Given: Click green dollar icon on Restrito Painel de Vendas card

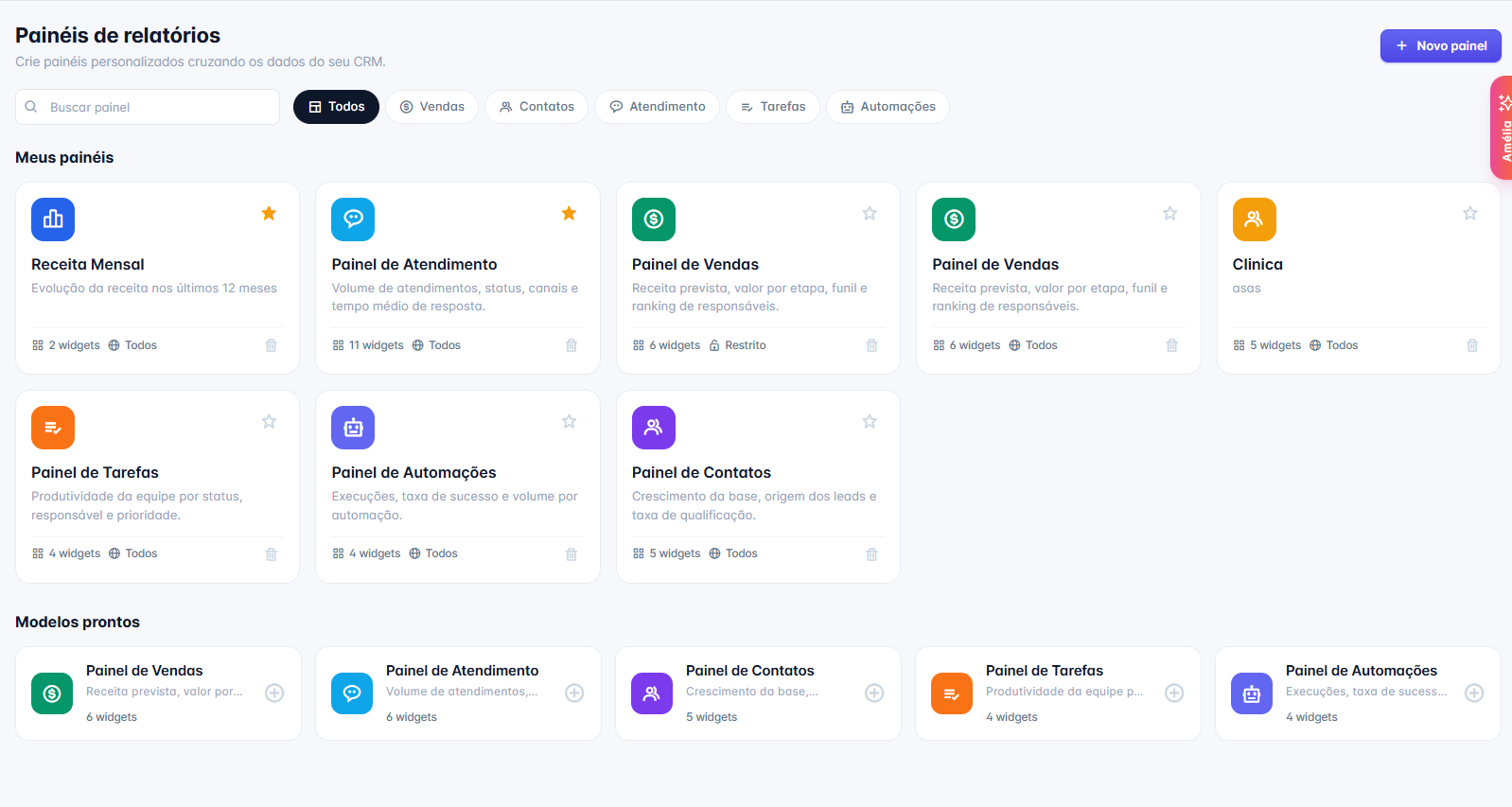Looking at the screenshot, I should 654,219.
